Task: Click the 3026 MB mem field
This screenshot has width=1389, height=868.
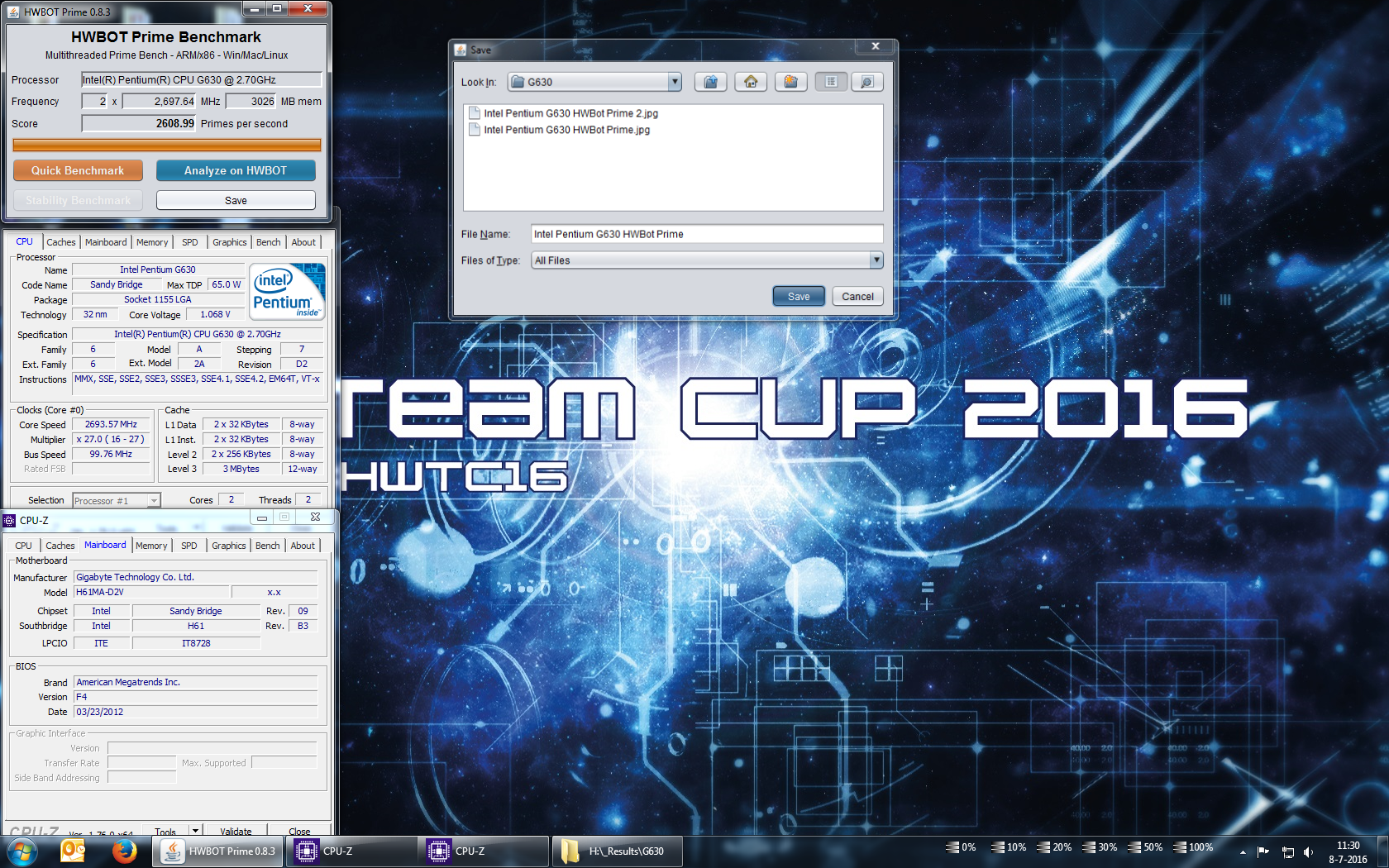Action: [x=251, y=101]
